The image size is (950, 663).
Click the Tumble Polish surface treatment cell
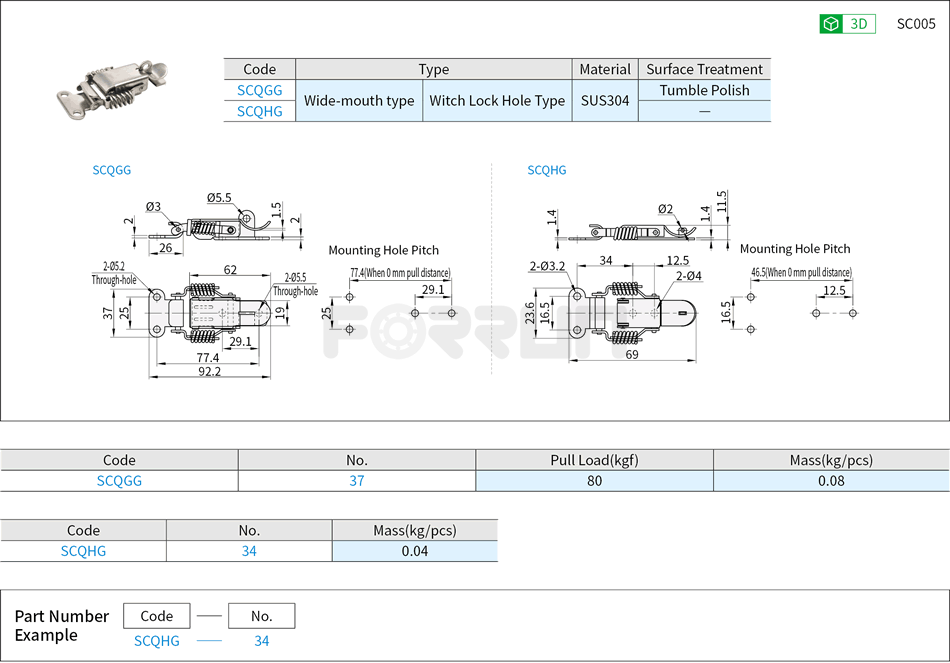[x=704, y=90]
